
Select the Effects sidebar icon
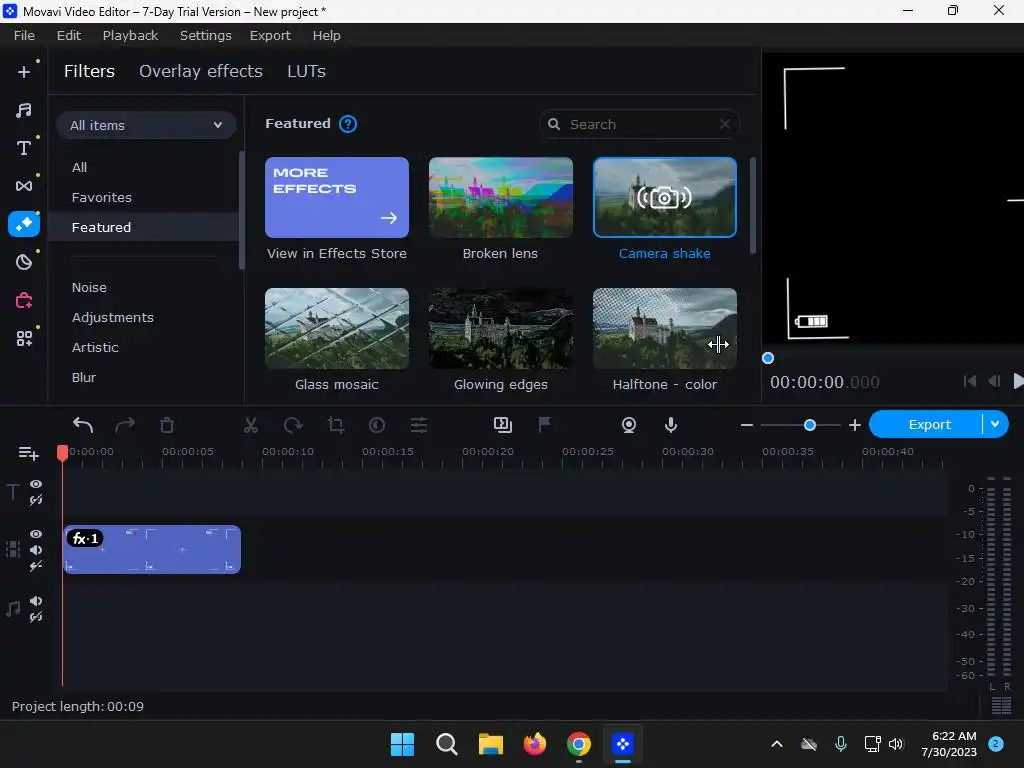(x=24, y=224)
